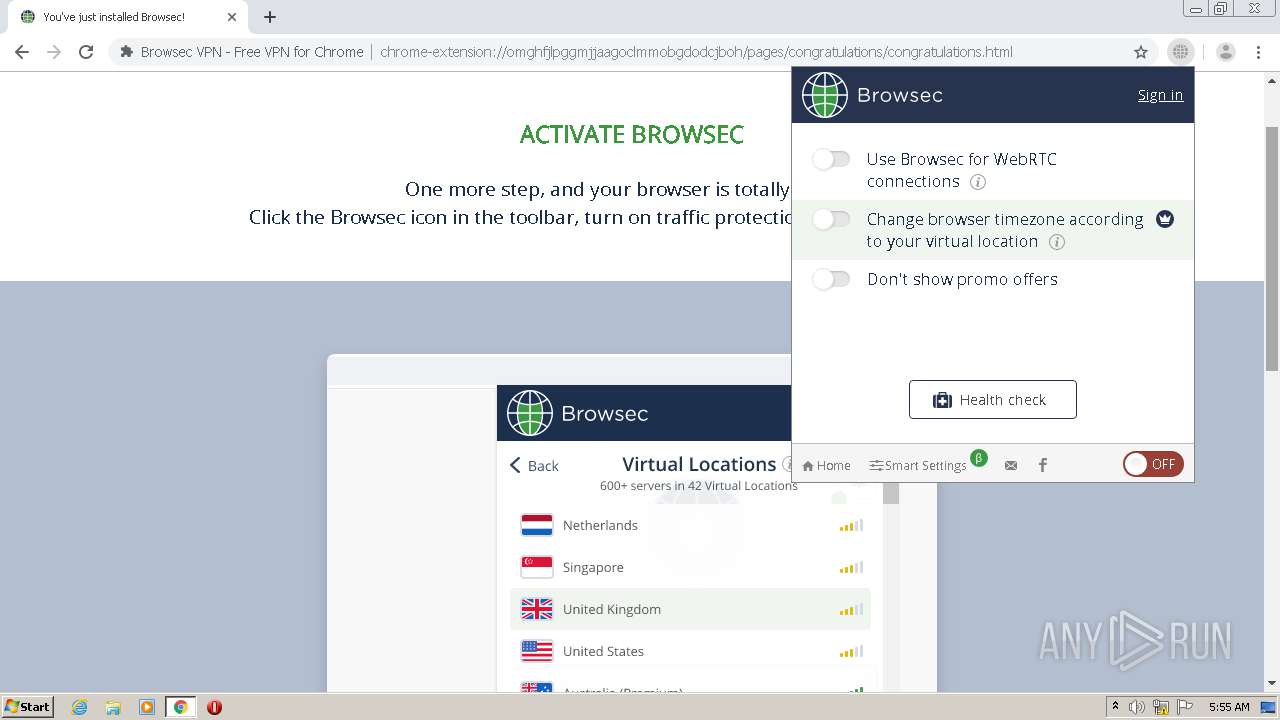Click the volume speaker tray icon
Screen dimensions: 1280x720
1137,707
